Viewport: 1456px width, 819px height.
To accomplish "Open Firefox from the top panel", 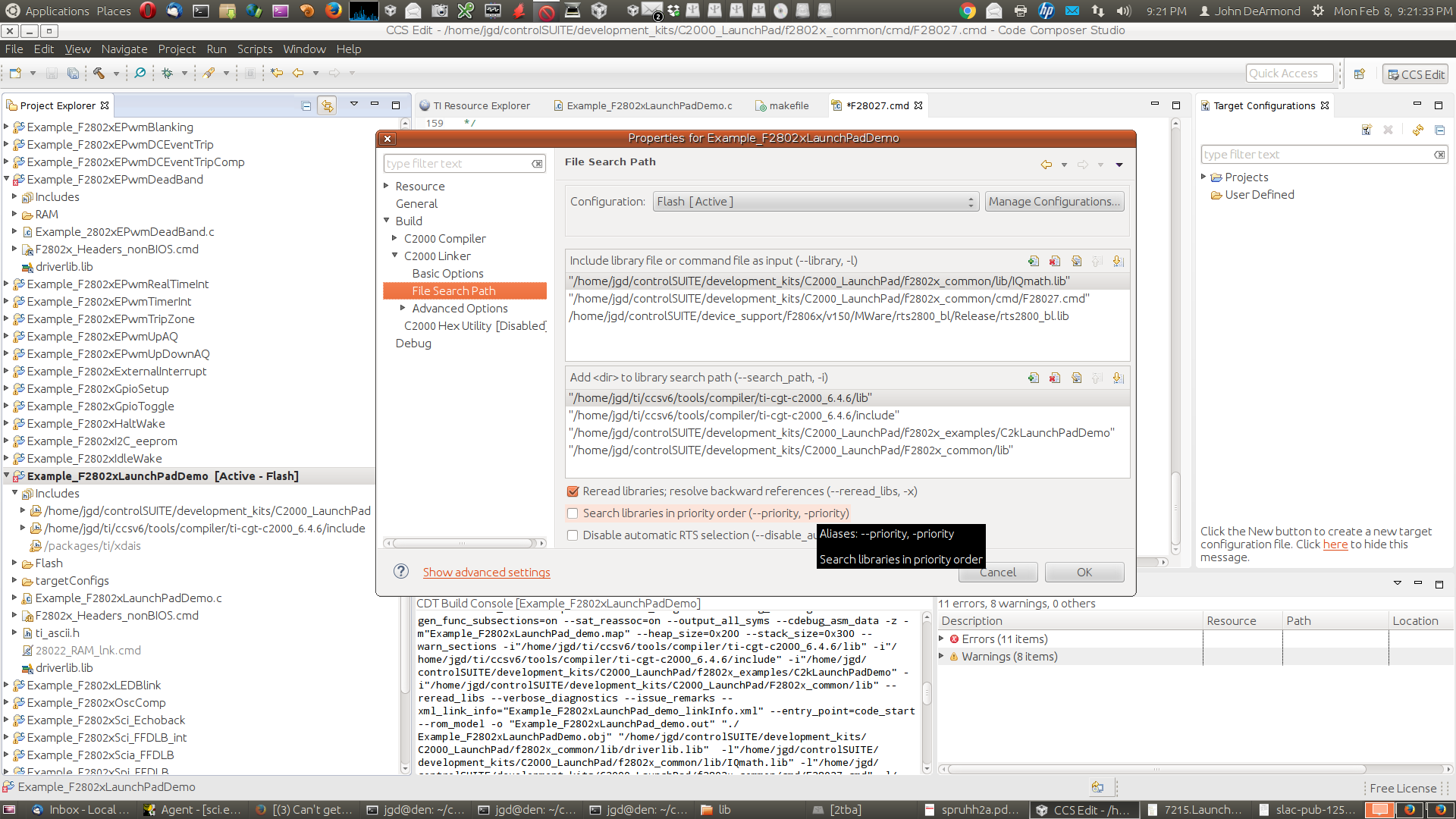I will click(x=333, y=11).
